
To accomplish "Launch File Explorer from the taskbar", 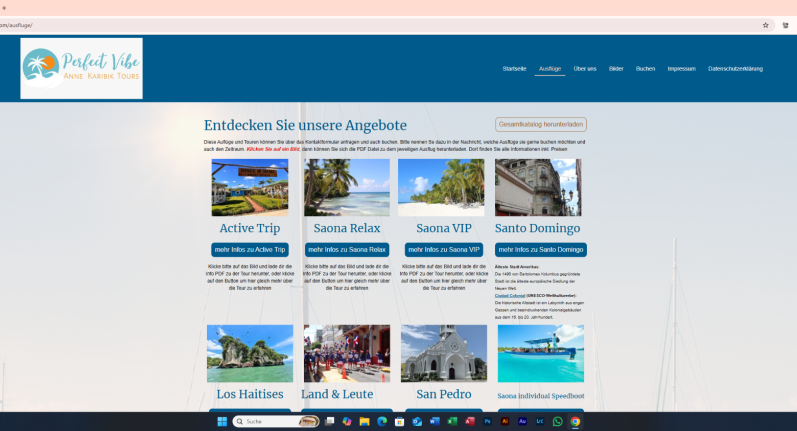I will pos(364,421).
